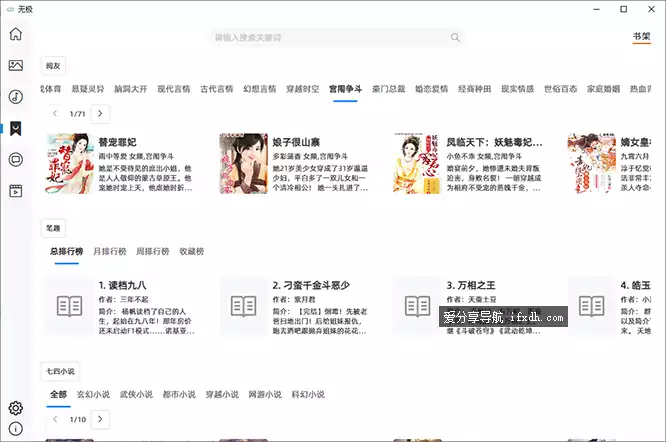Switch to 现代言情 category tab
The image size is (666, 442).
click(x=174, y=89)
